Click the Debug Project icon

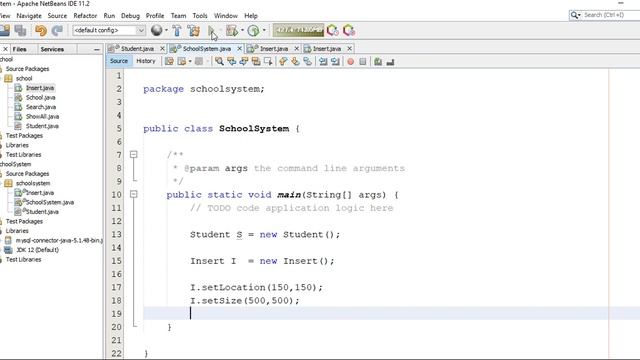[231, 31]
